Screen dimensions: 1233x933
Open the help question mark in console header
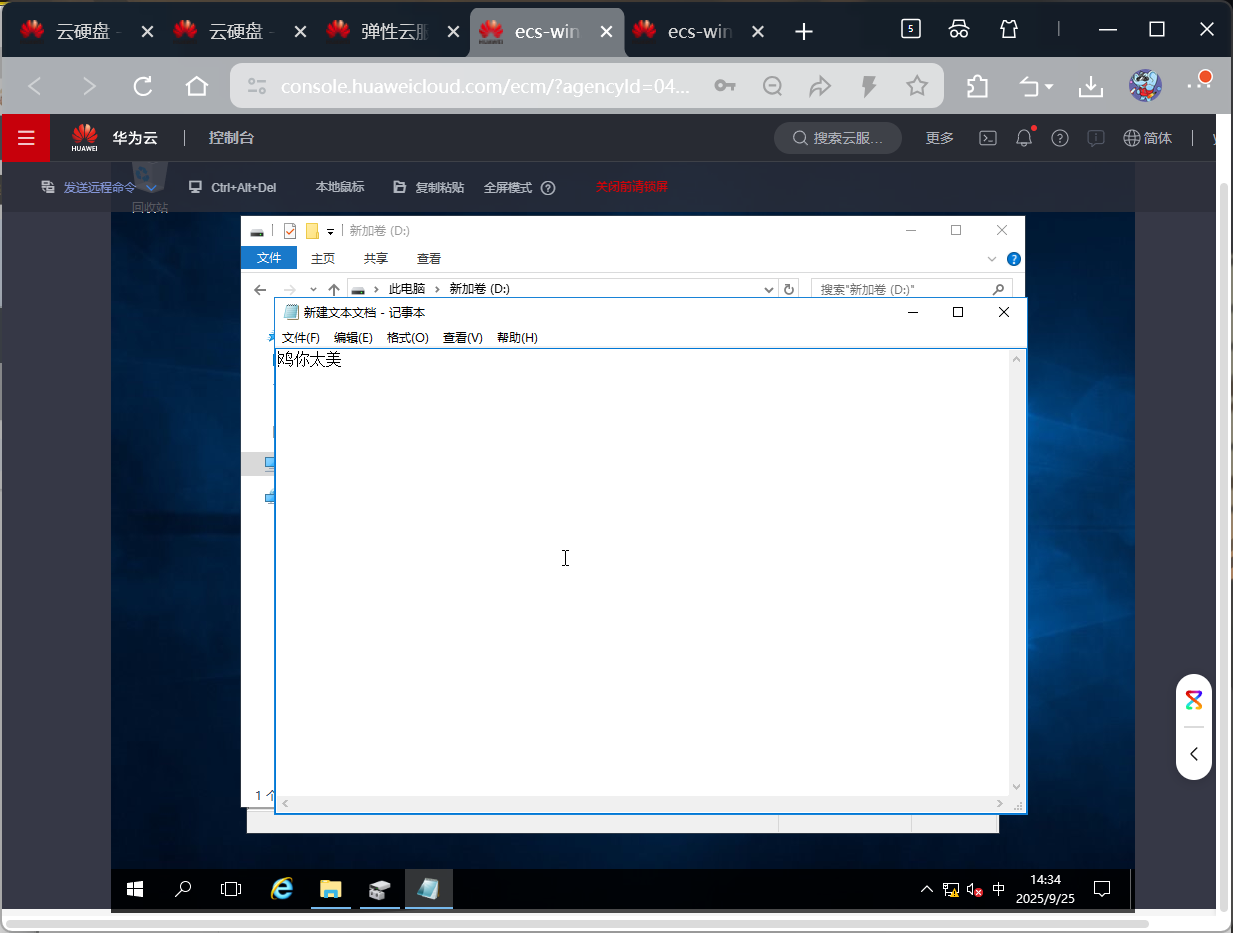1060,138
